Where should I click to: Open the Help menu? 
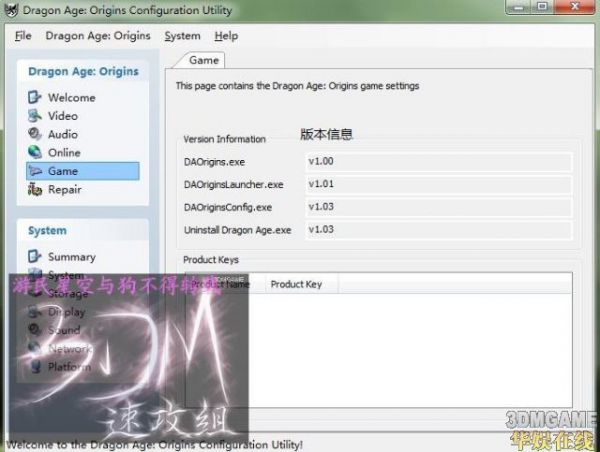(226, 36)
